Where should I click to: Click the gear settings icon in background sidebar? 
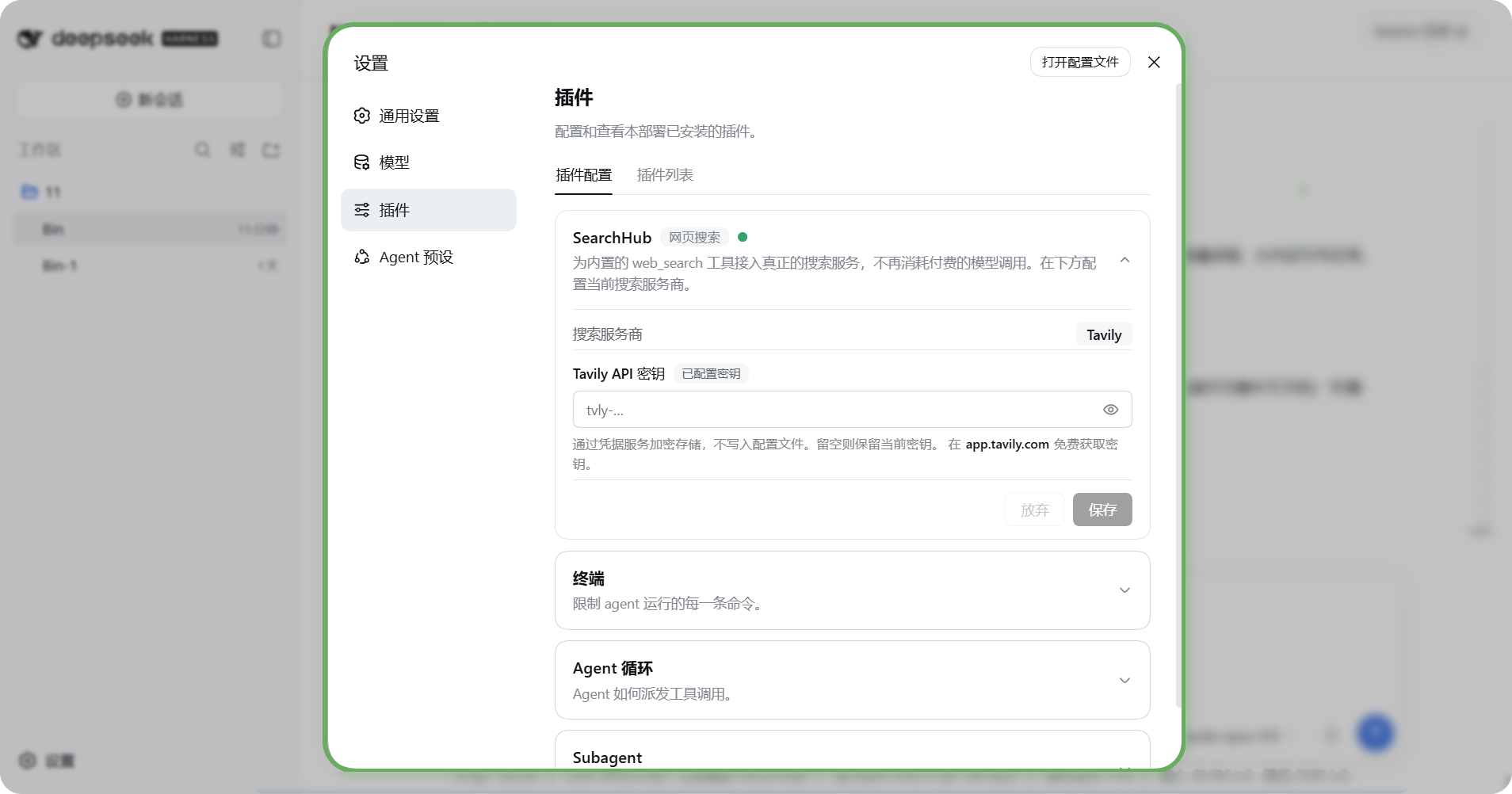pos(28,761)
